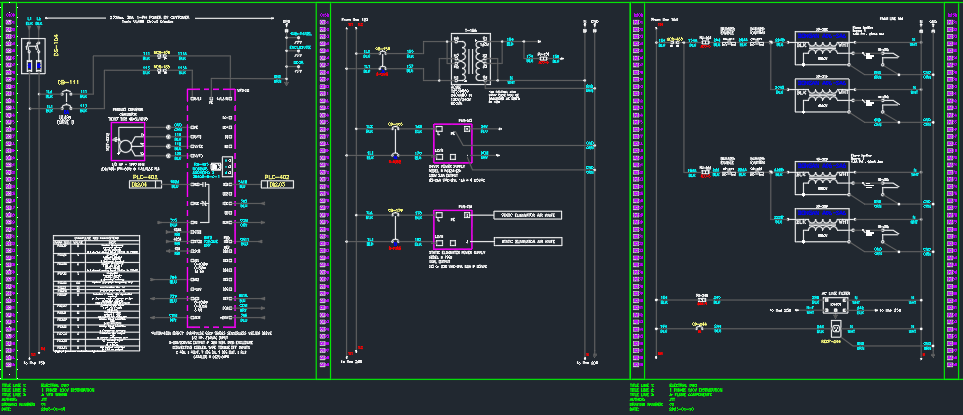Click the DOOR ground label
The height and width of the screenshot is (415, 963).
point(298,61)
